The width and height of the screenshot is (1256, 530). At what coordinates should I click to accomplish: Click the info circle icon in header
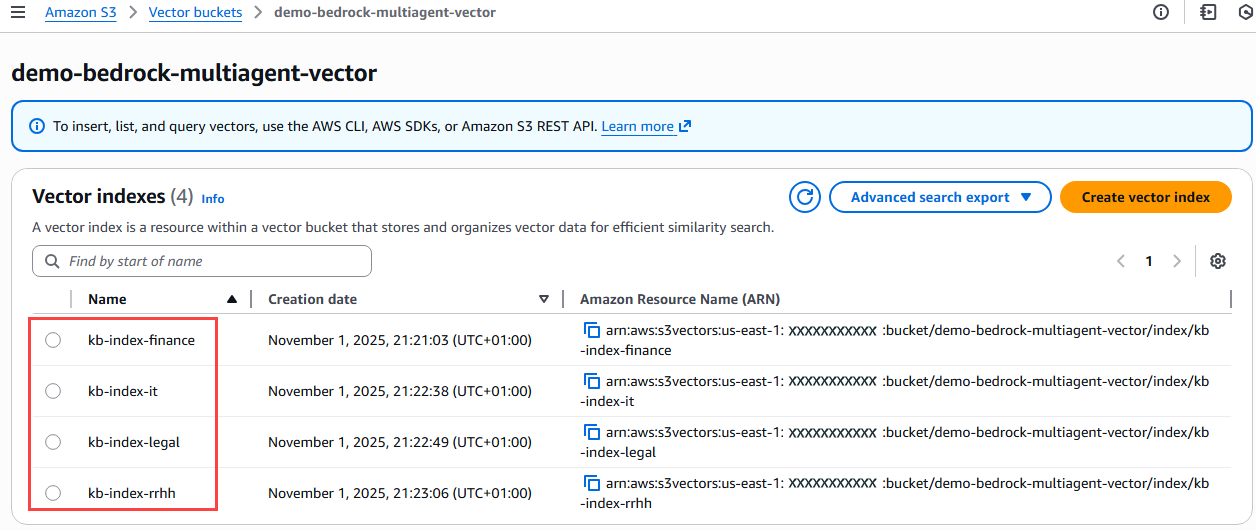tap(1161, 13)
